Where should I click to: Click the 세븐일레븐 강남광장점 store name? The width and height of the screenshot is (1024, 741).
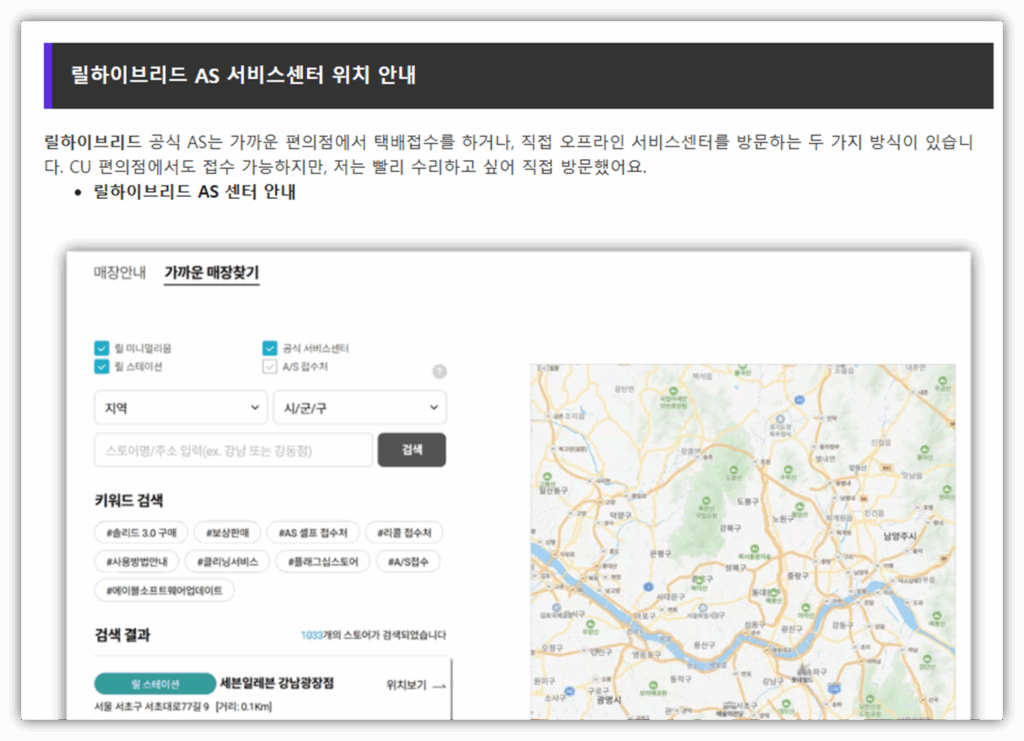pyautogui.click(x=277, y=683)
